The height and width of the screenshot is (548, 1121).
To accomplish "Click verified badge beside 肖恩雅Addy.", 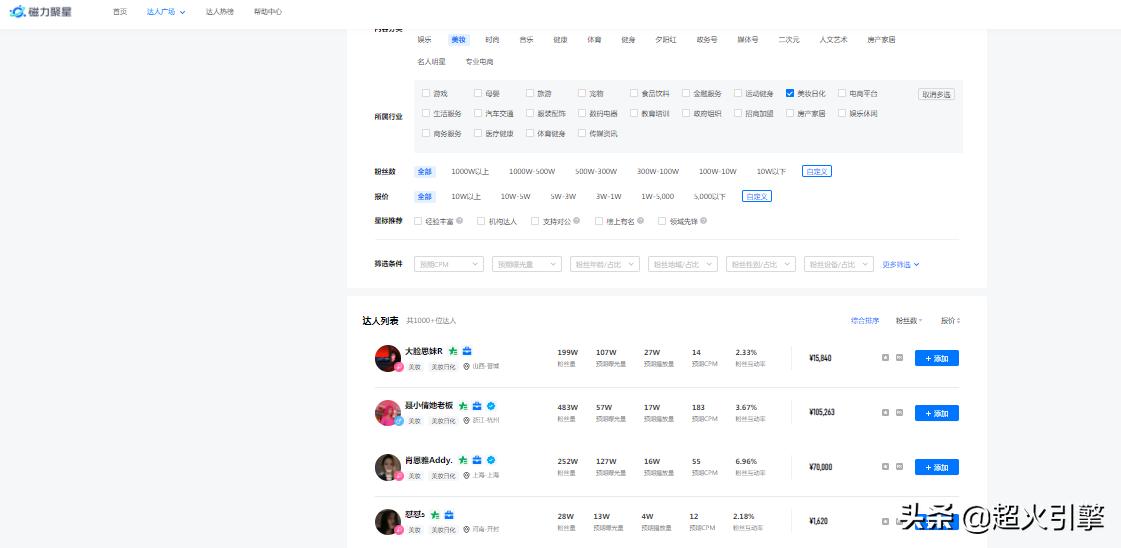I will coord(491,460).
